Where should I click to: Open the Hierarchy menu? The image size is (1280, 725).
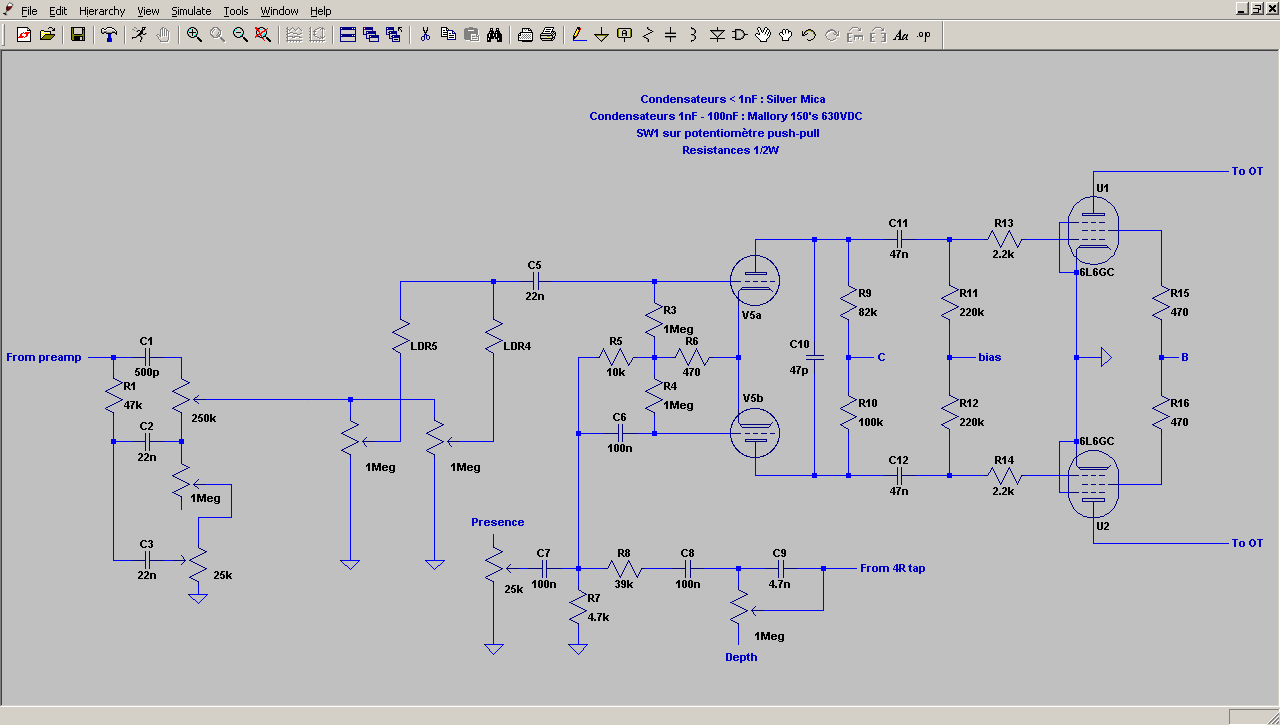(x=102, y=11)
